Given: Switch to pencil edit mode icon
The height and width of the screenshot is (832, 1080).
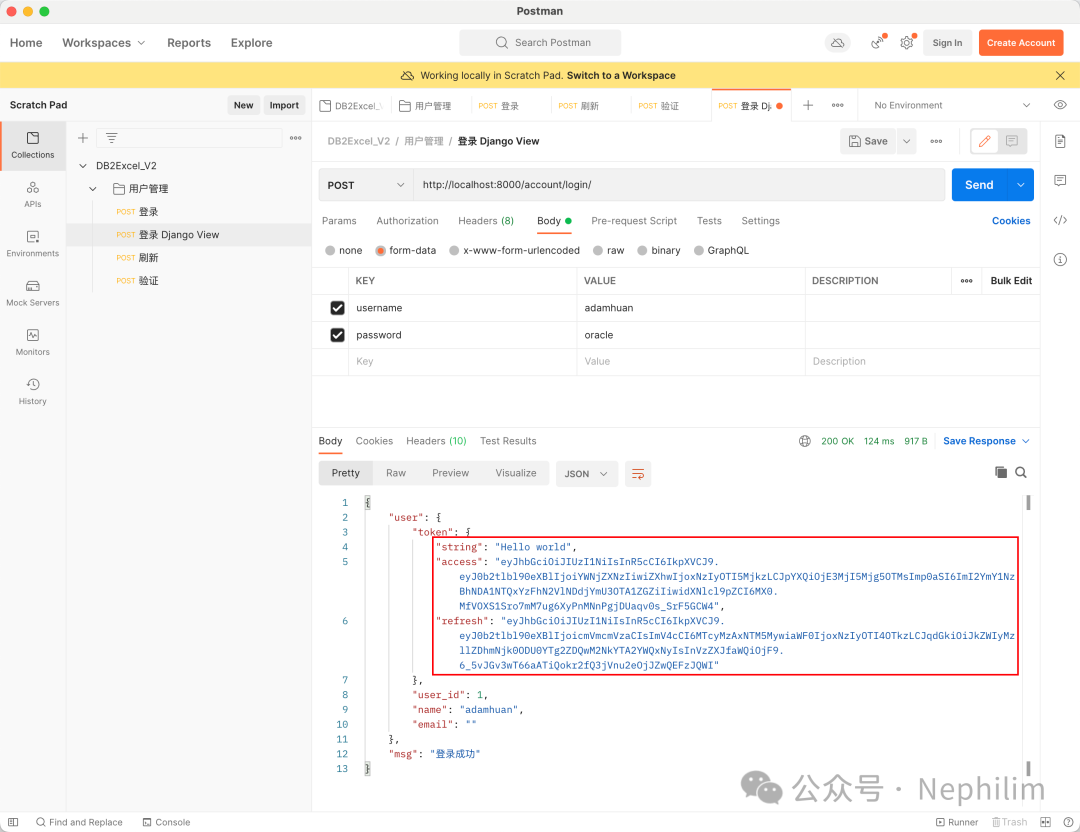Looking at the screenshot, I should point(985,141).
